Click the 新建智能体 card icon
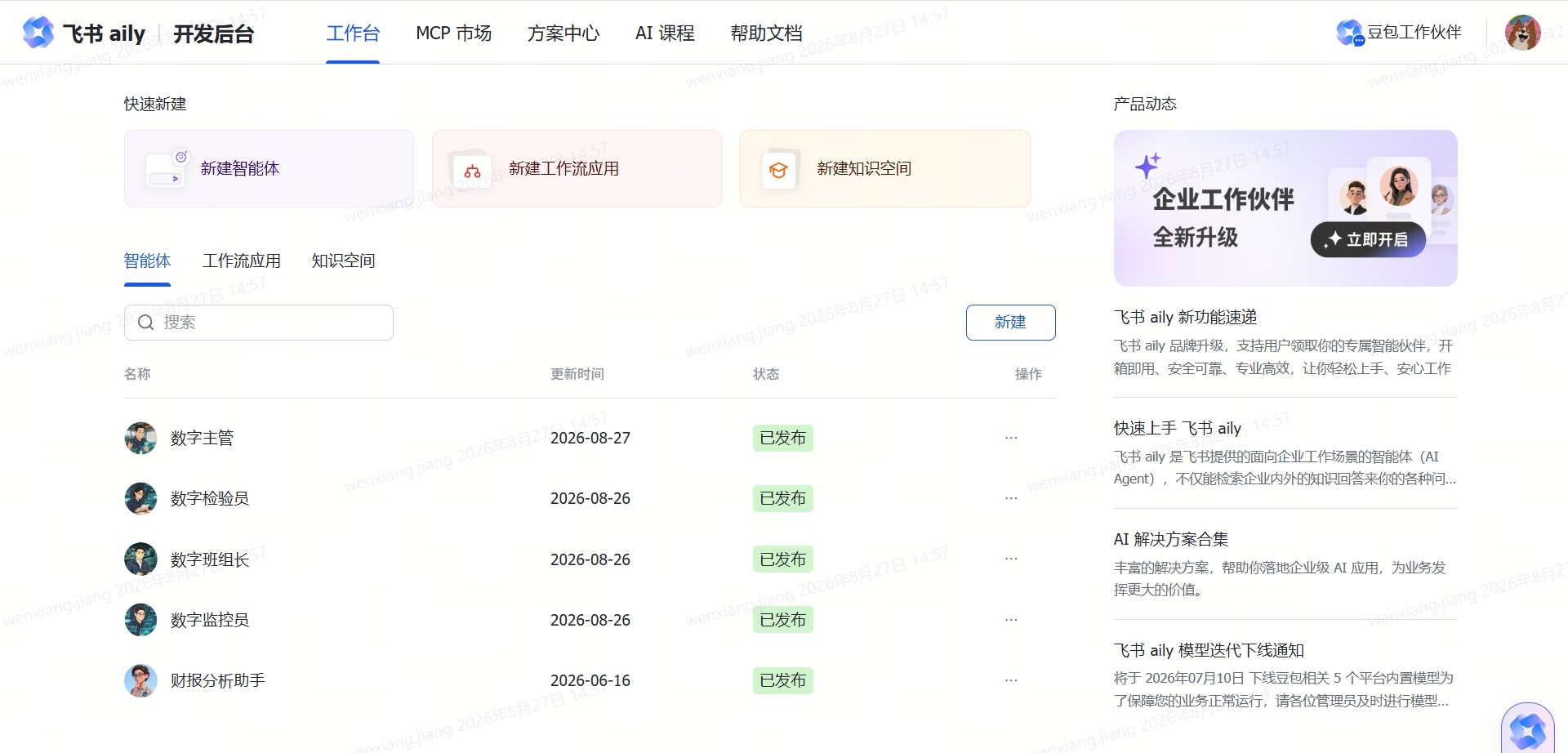Image resolution: width=1568 pixels, height=753 pixels. (167, 169)
